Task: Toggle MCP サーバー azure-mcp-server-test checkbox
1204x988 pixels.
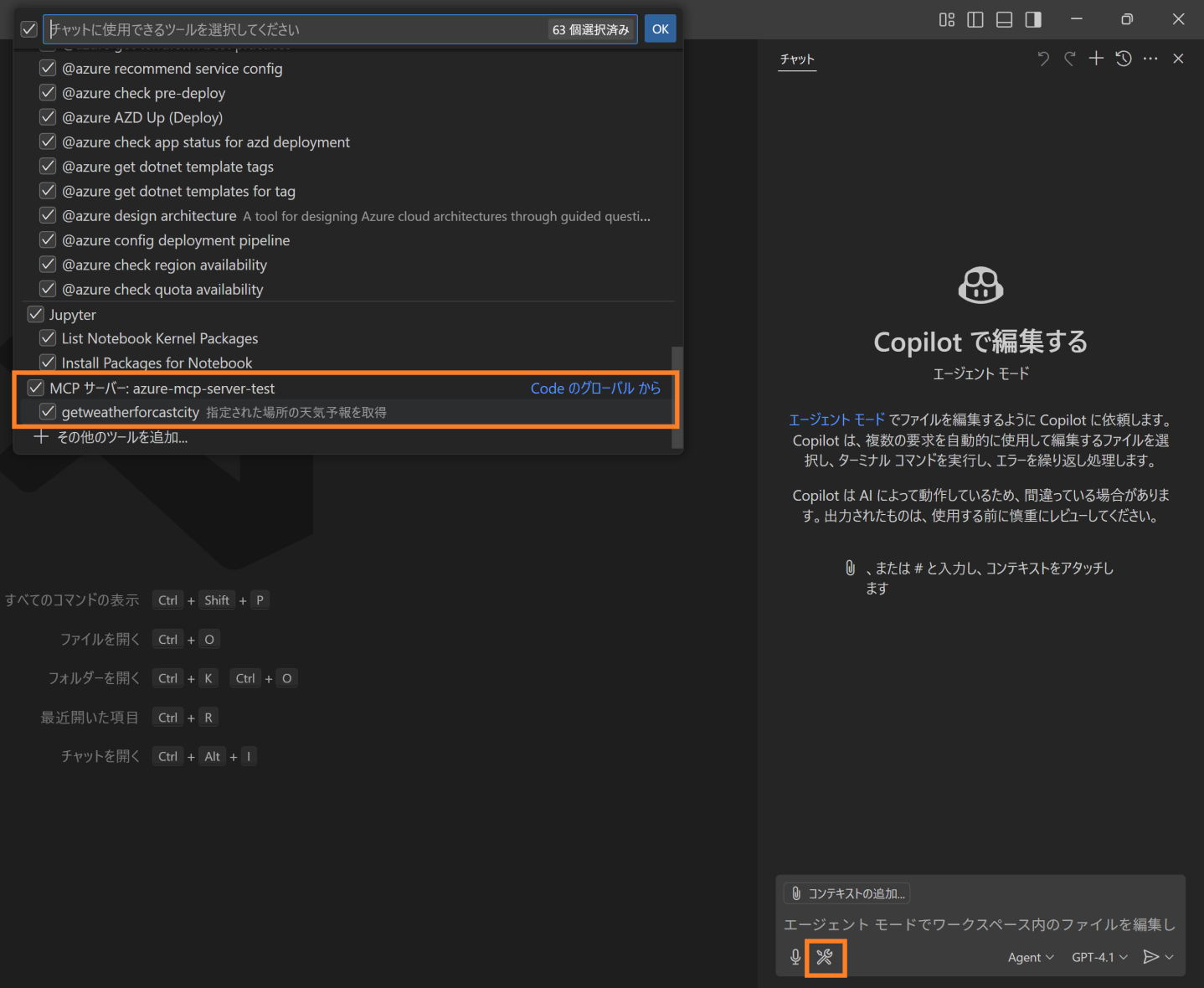Action: point(36,388)
